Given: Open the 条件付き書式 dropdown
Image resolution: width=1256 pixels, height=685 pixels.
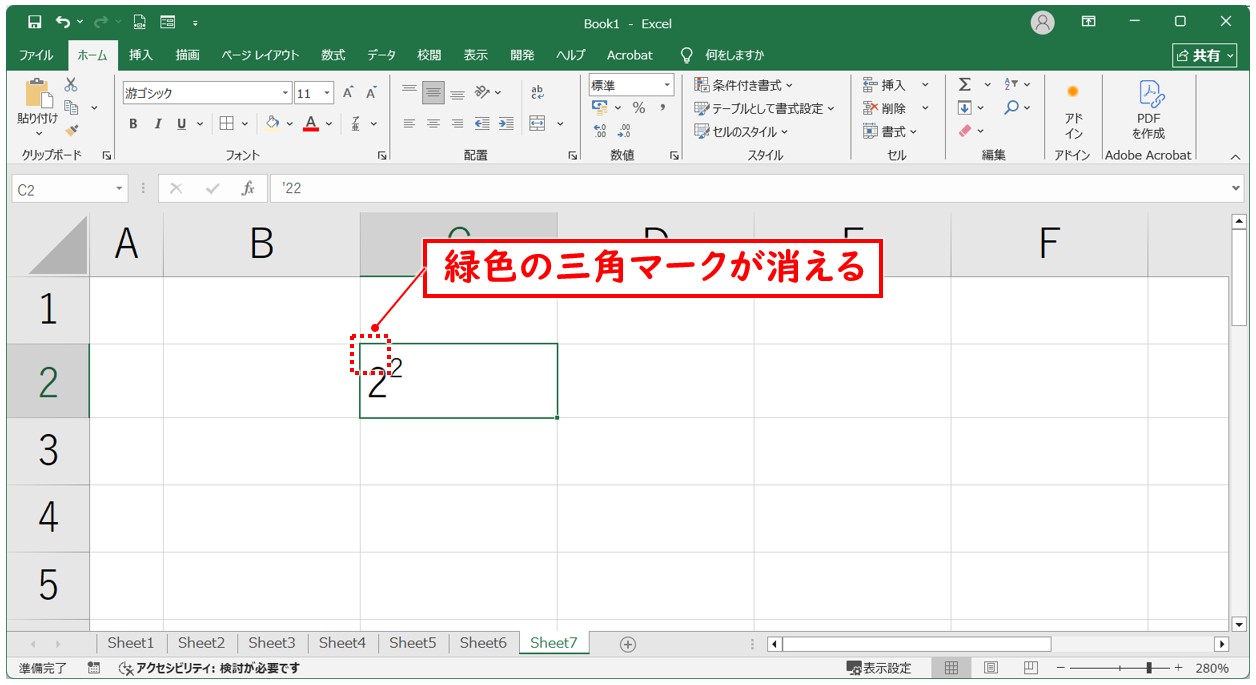Looking at the screenshot, I should coord(745,85).
